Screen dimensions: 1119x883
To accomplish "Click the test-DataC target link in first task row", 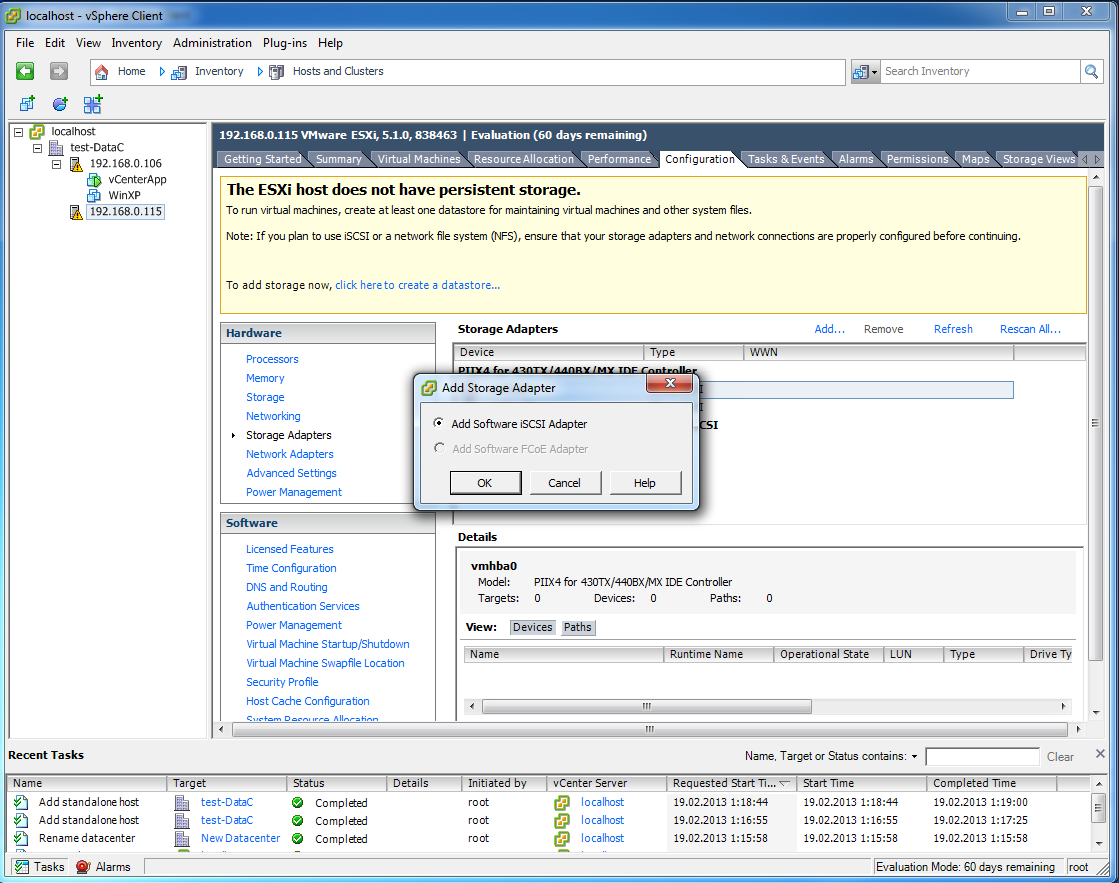I will [227, 802].
